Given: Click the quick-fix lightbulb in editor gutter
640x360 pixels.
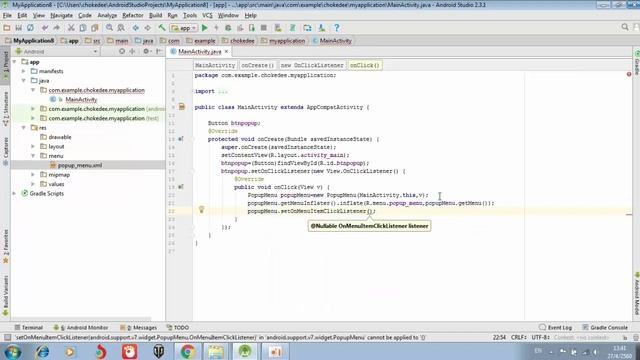Looking at the screenshot, I should click(201, 209).
